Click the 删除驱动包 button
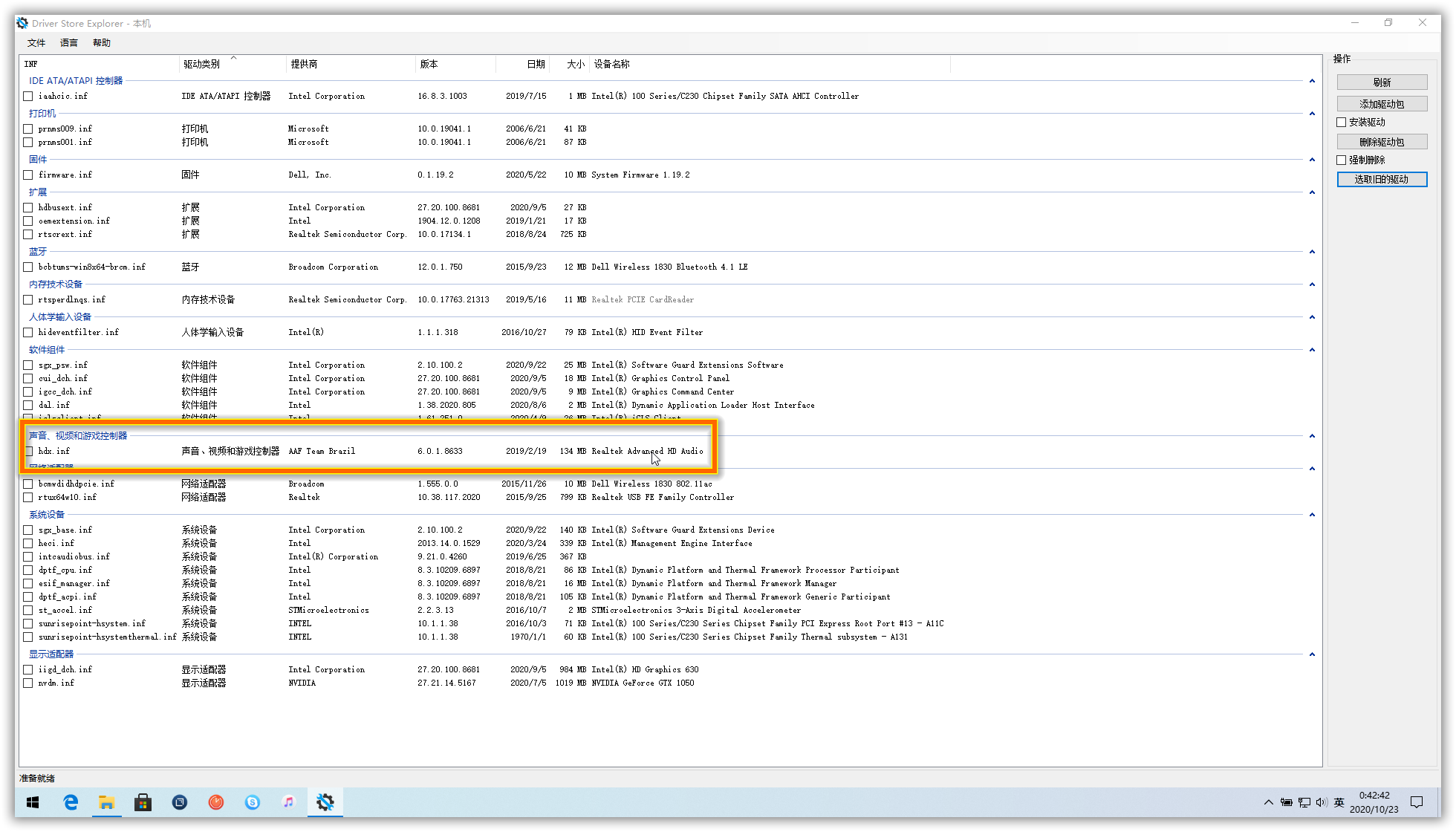Viewport: 1456px width, 832px height. (x=1382, y=142)
